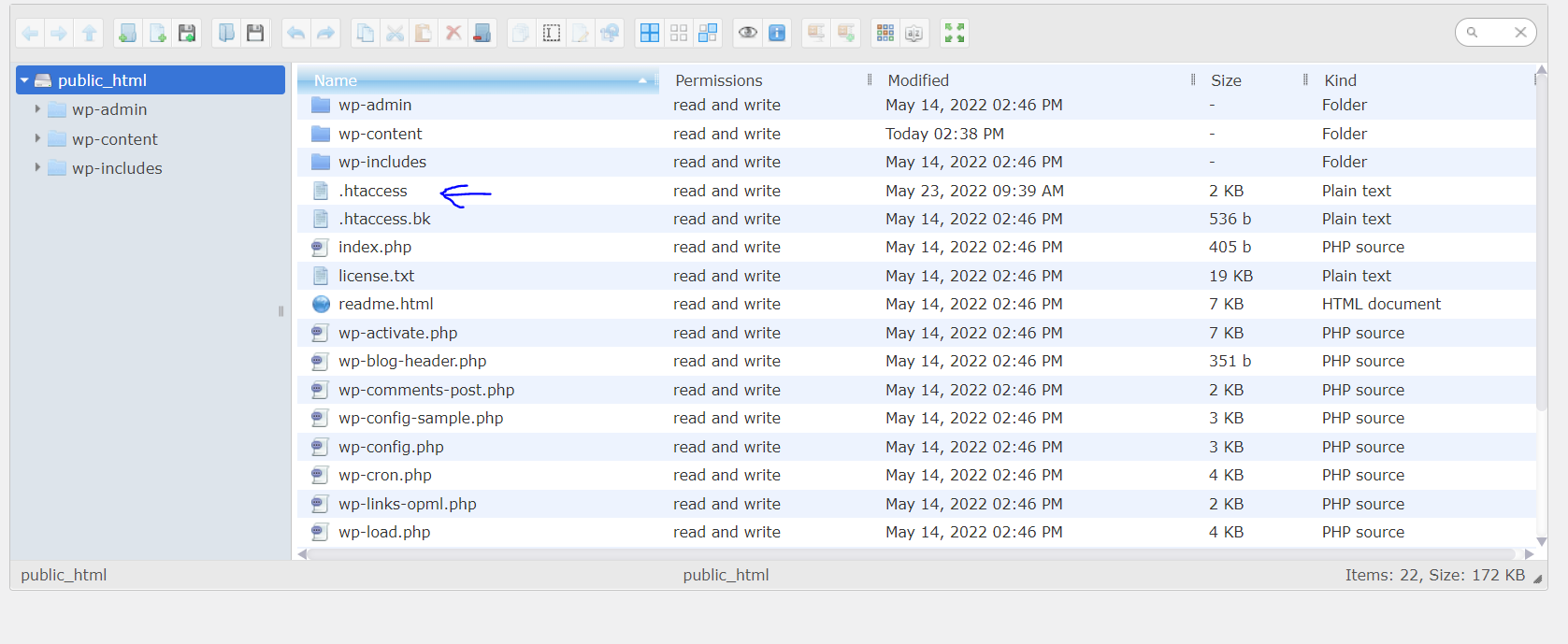Click the rename icon in toolbar

point(581,34)
